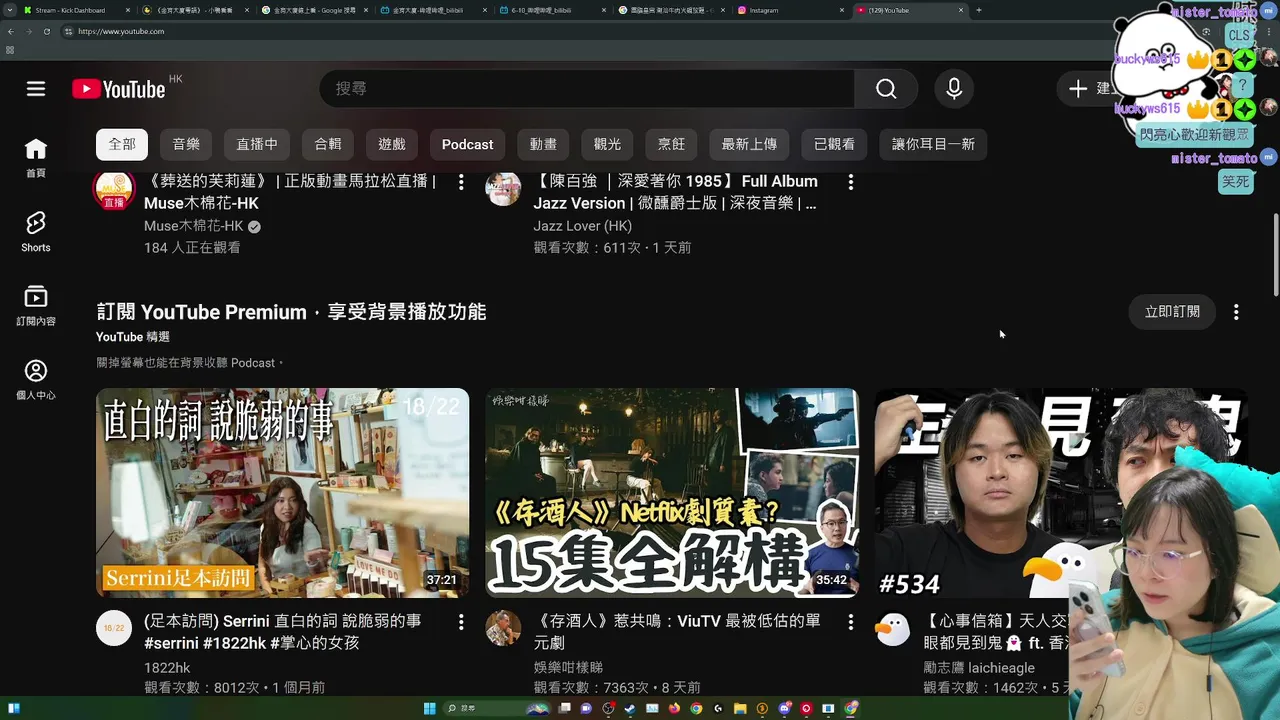Open File Explorer from the taskbar
Viewport: 1280px width, 720px height.
(740, 708)
